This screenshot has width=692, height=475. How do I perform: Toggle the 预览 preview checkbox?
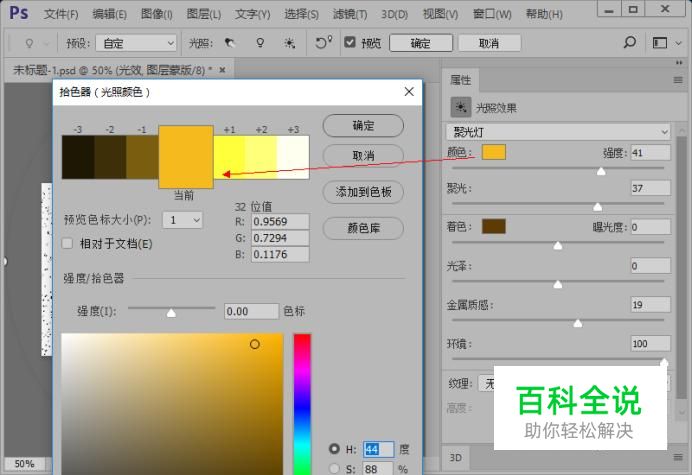tap(350, 42)
